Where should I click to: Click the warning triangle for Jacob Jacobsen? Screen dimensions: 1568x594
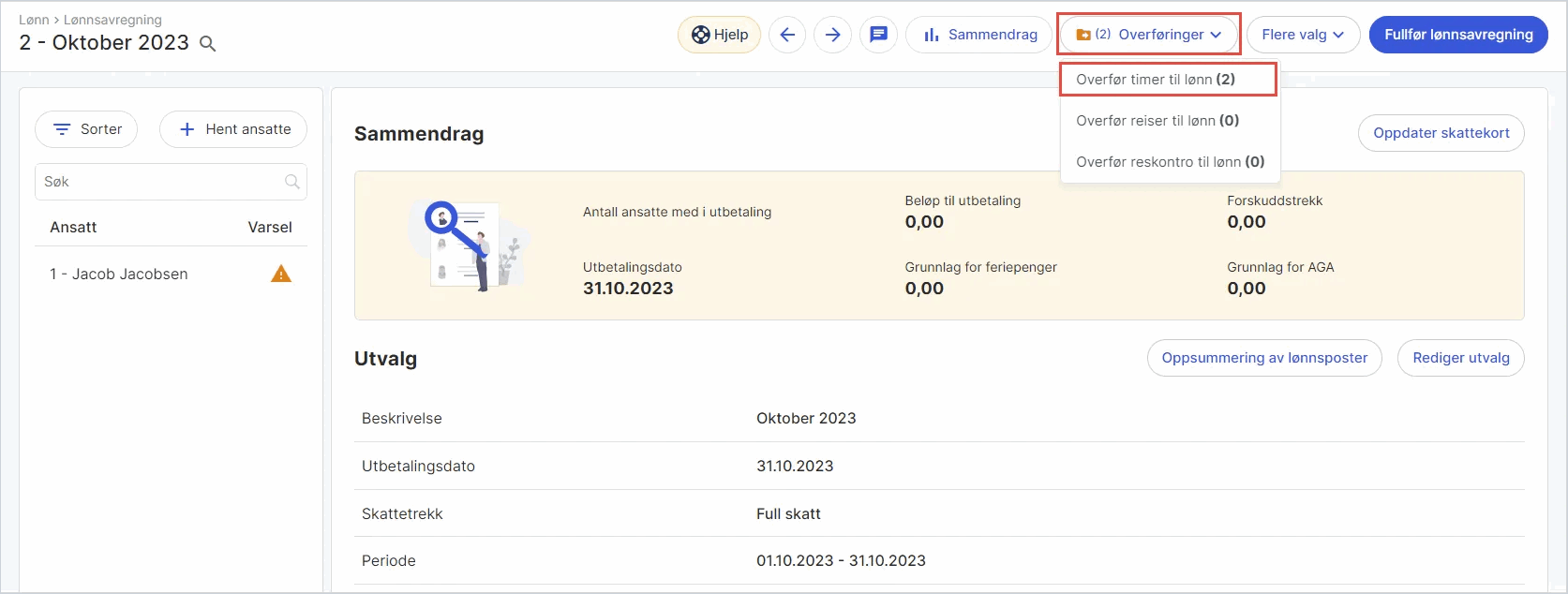(281, 274)
